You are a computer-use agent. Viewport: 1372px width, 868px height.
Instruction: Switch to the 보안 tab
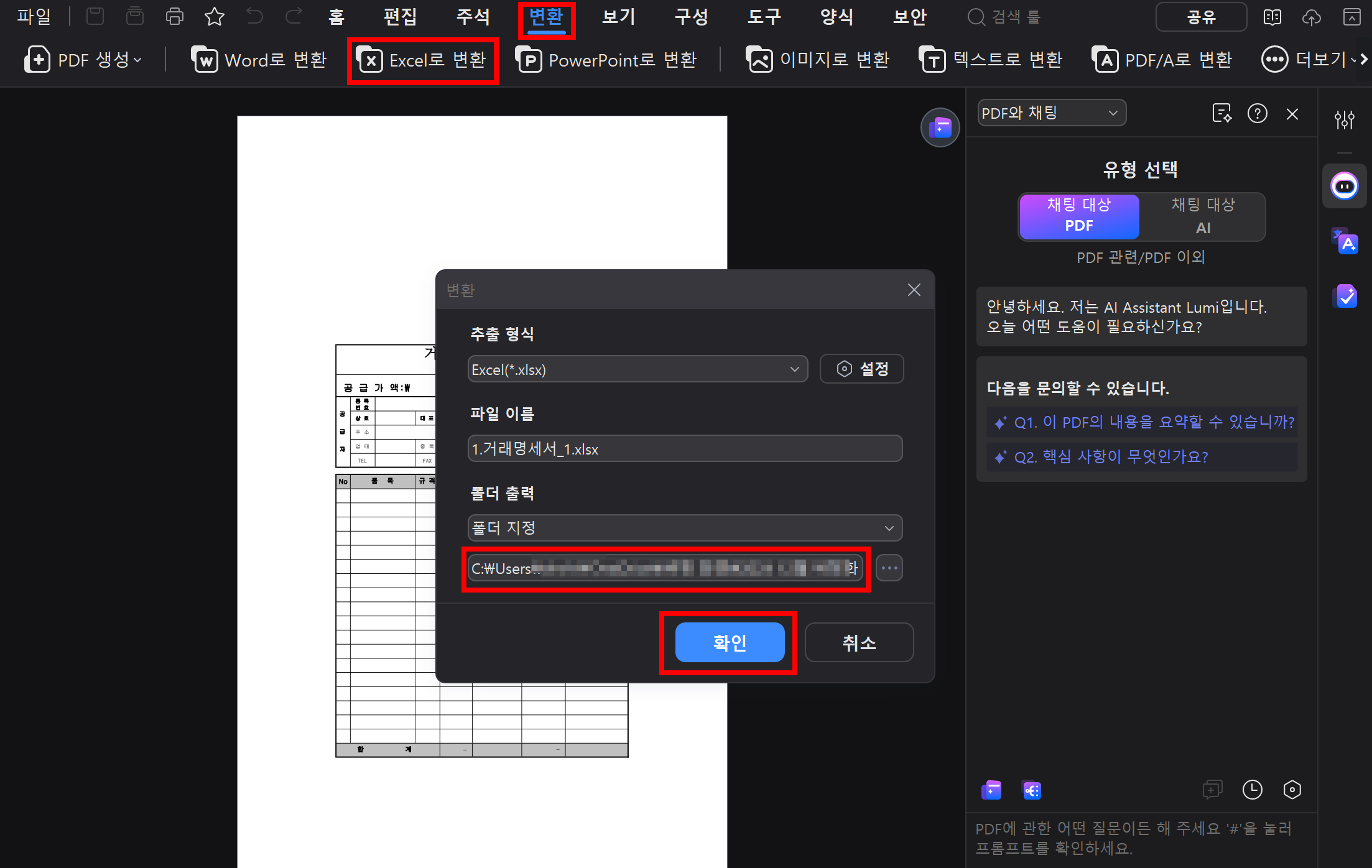coord(910,17)
